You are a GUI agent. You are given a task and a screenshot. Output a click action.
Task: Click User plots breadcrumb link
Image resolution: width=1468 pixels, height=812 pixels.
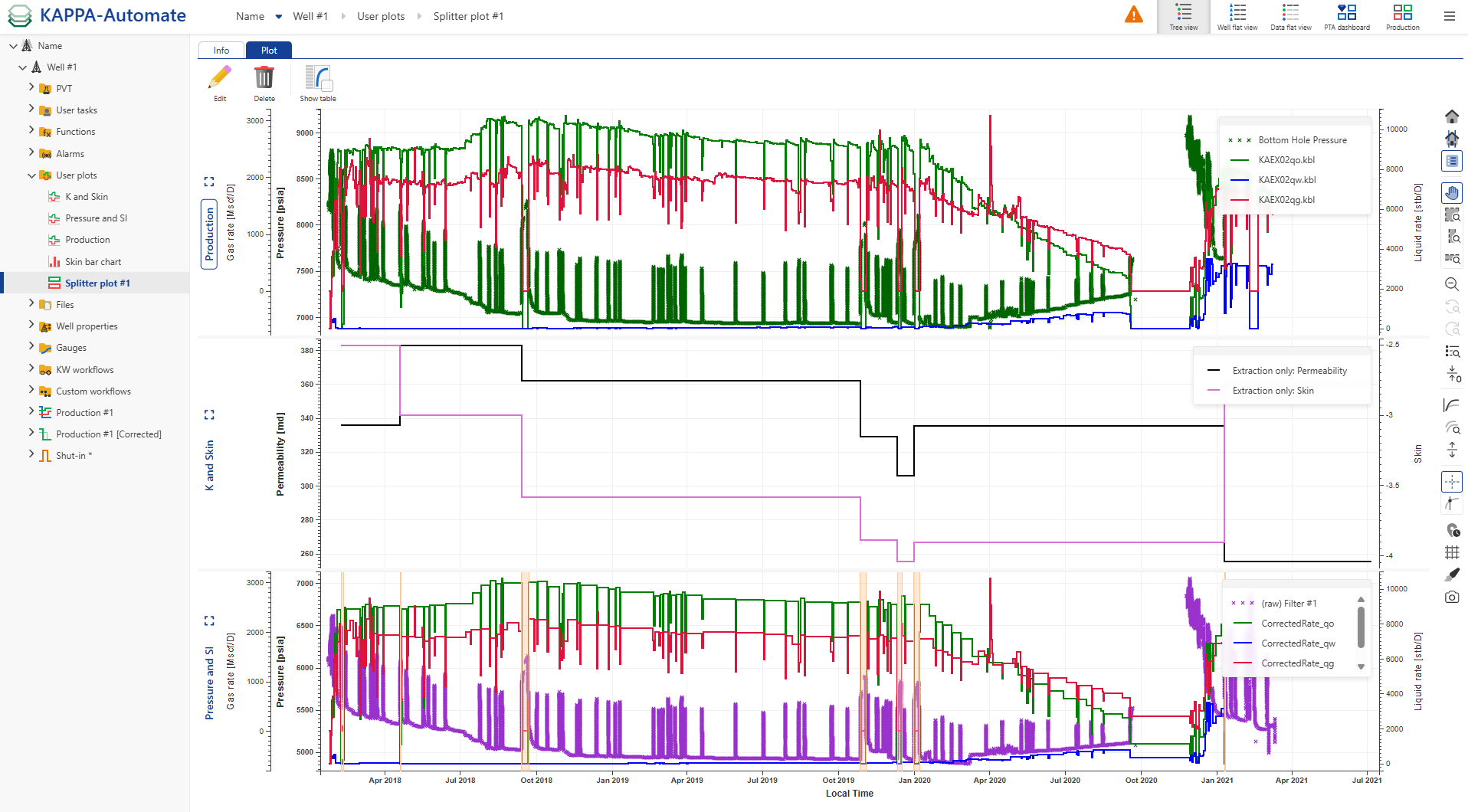381,17
